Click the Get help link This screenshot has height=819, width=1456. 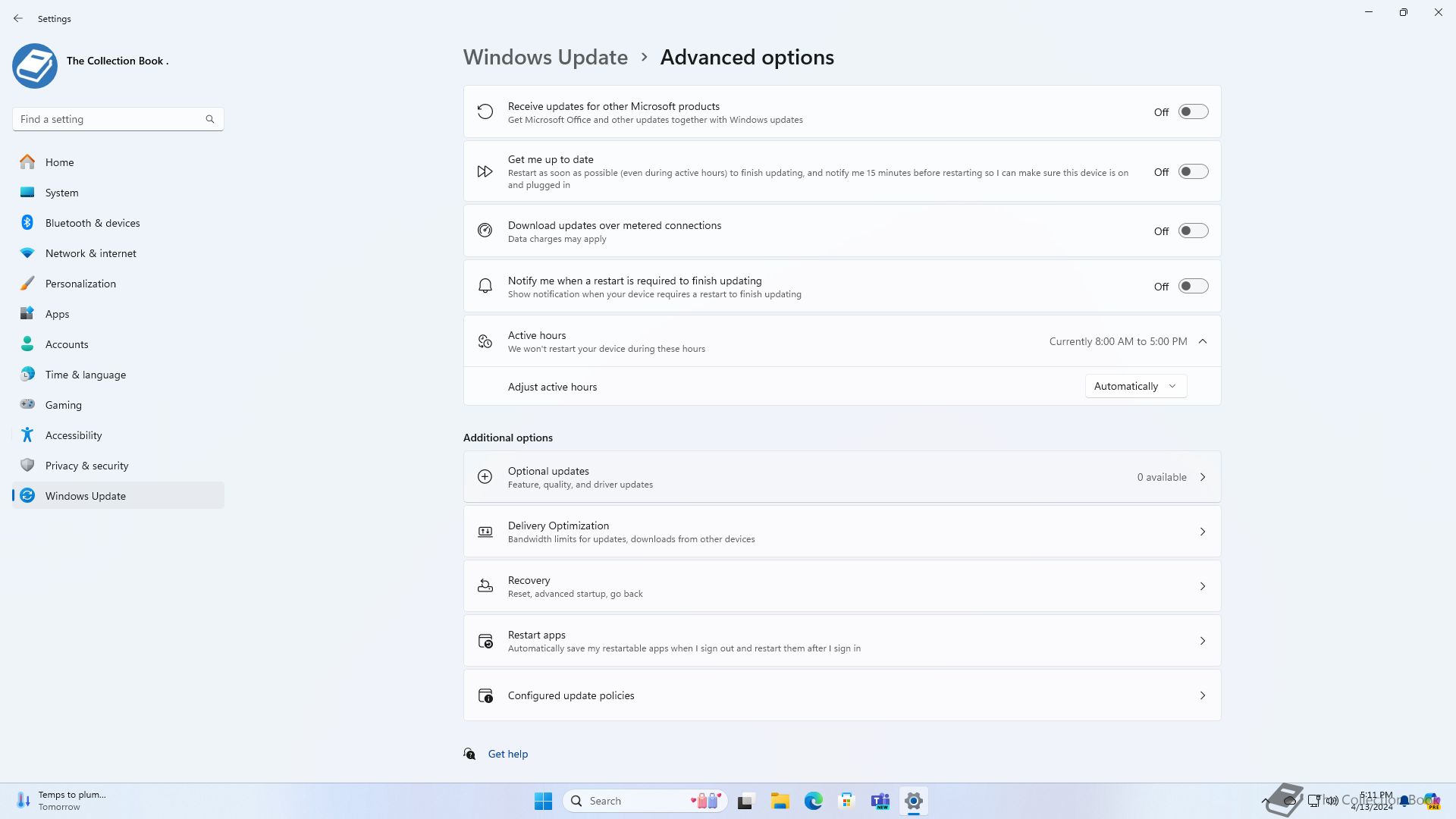tap(508, 754)
